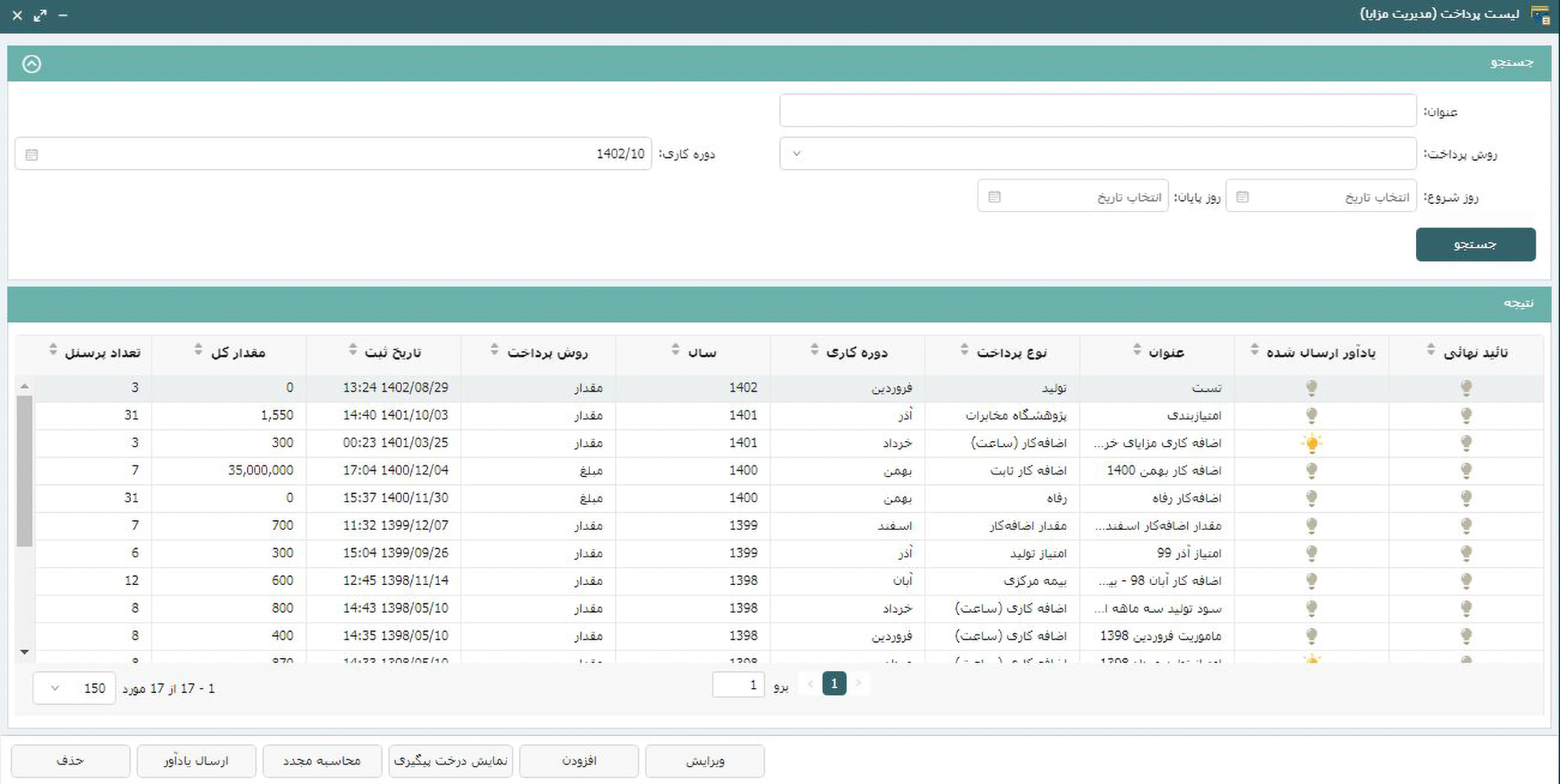Collapse the جستجو search panel
Screen dimensions: 1560x784
32,64
